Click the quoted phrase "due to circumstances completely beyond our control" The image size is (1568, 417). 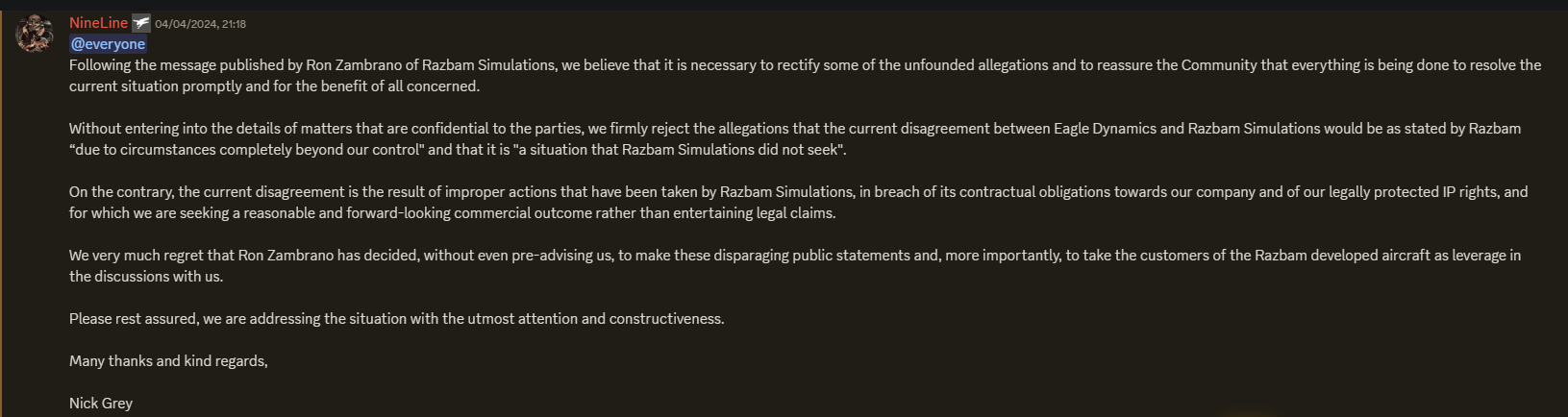(246, 150)
